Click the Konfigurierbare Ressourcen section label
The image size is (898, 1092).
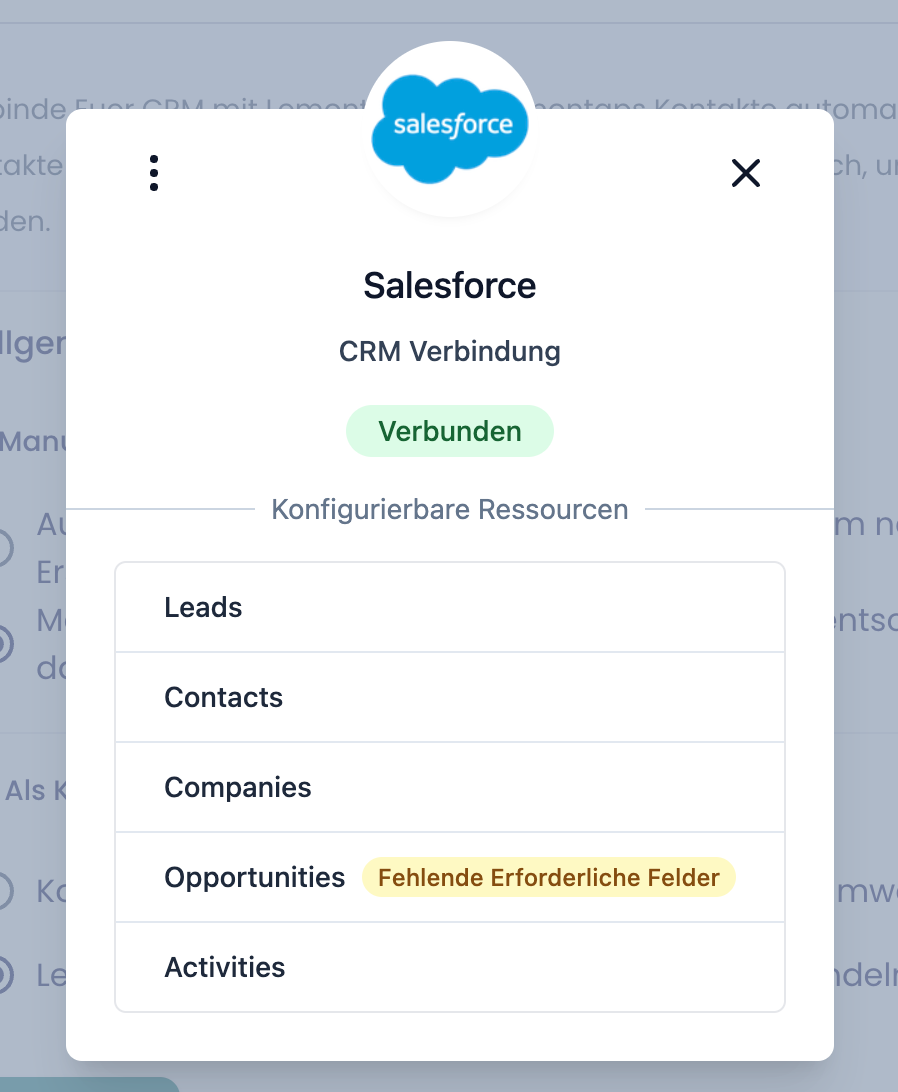(449, 510)
